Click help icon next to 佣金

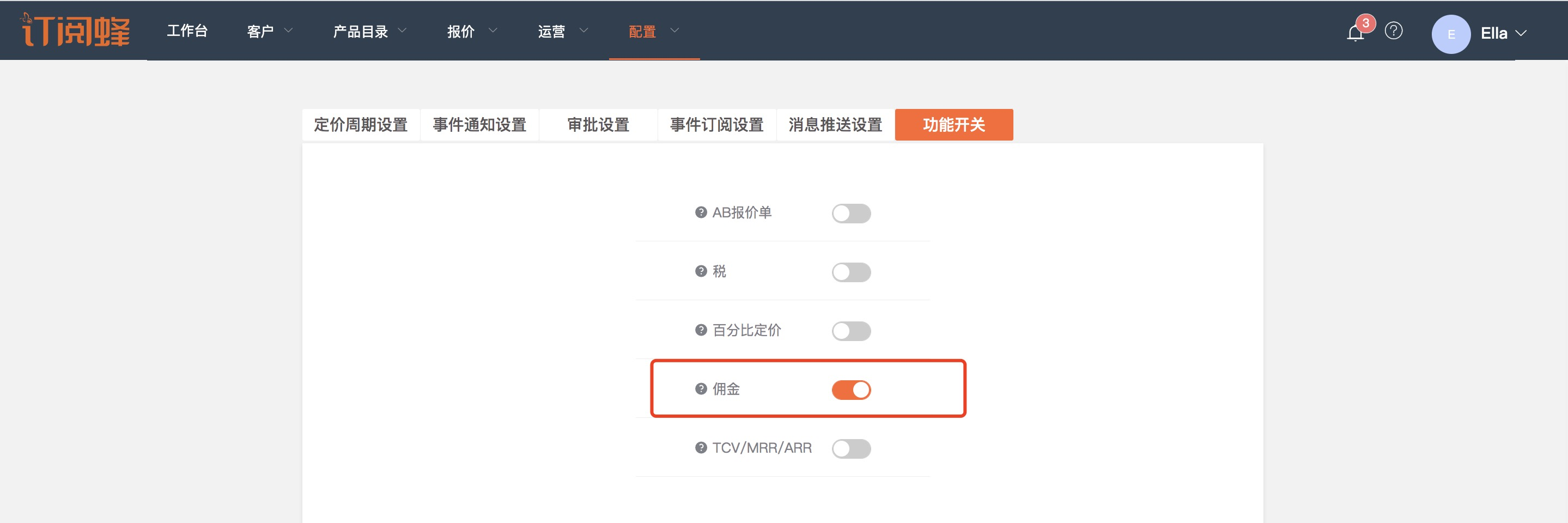tap(701, 389)
